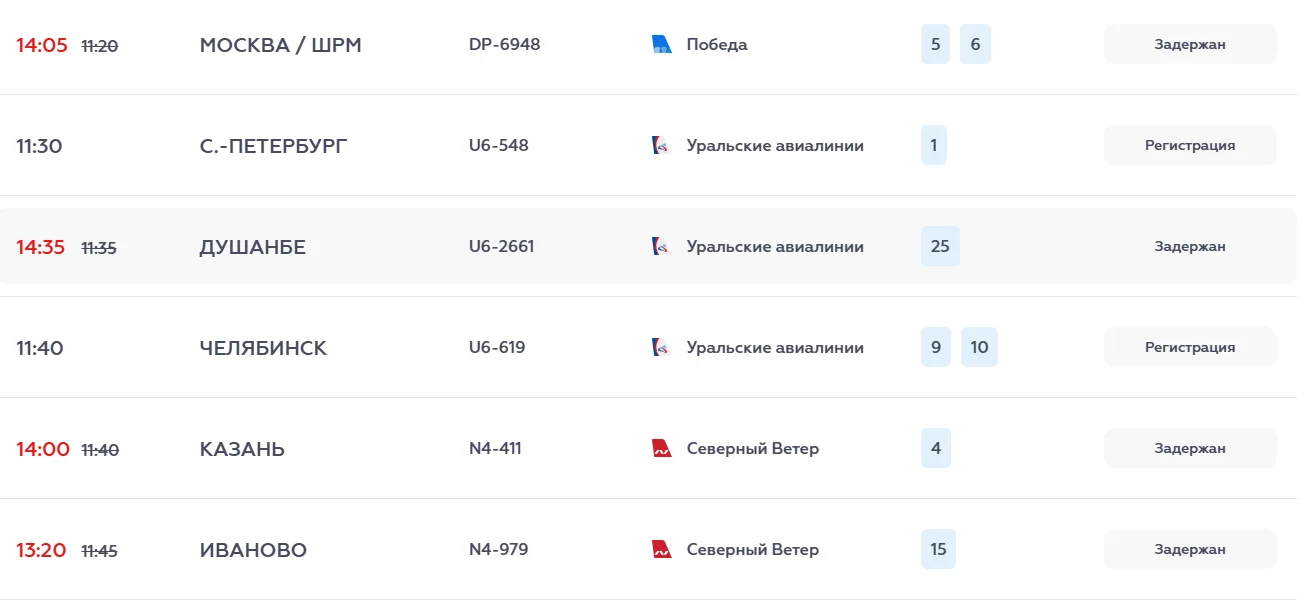Image resolution: width=1308 pixels, height=606 pixels.
Task: Select check-in counter badge 25
Action: tap(940, 246)
